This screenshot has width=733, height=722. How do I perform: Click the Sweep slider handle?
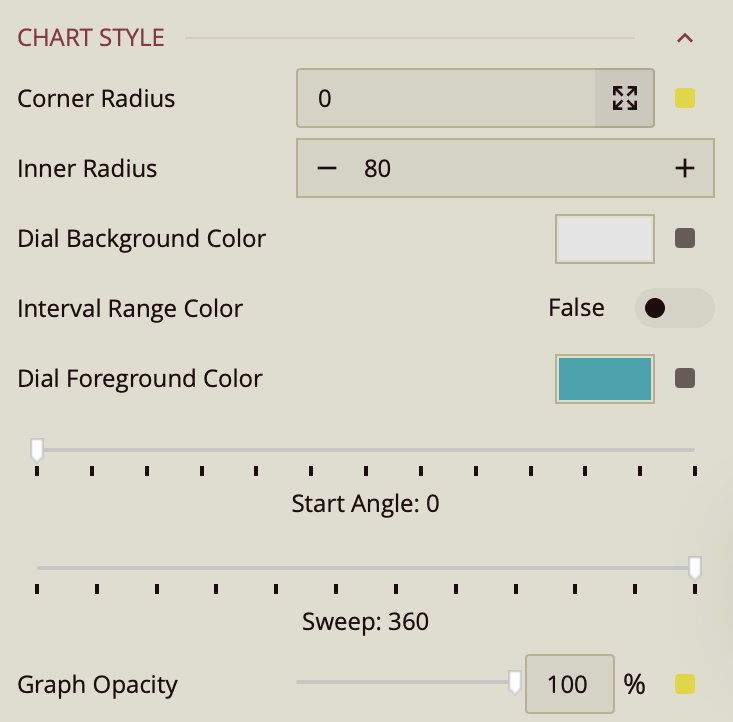coord(695,568)
